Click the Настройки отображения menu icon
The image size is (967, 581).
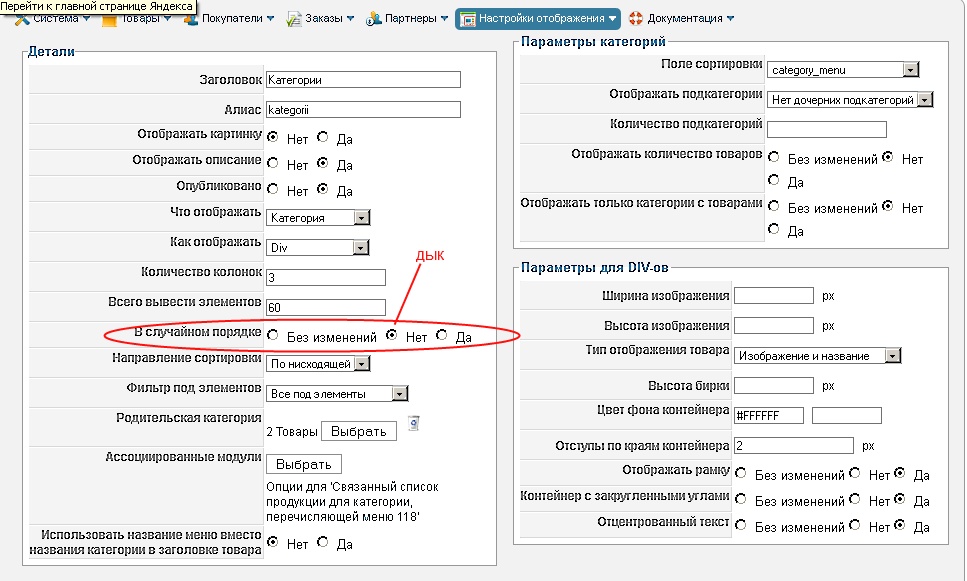pyautogui.click(x=467, y=19)
